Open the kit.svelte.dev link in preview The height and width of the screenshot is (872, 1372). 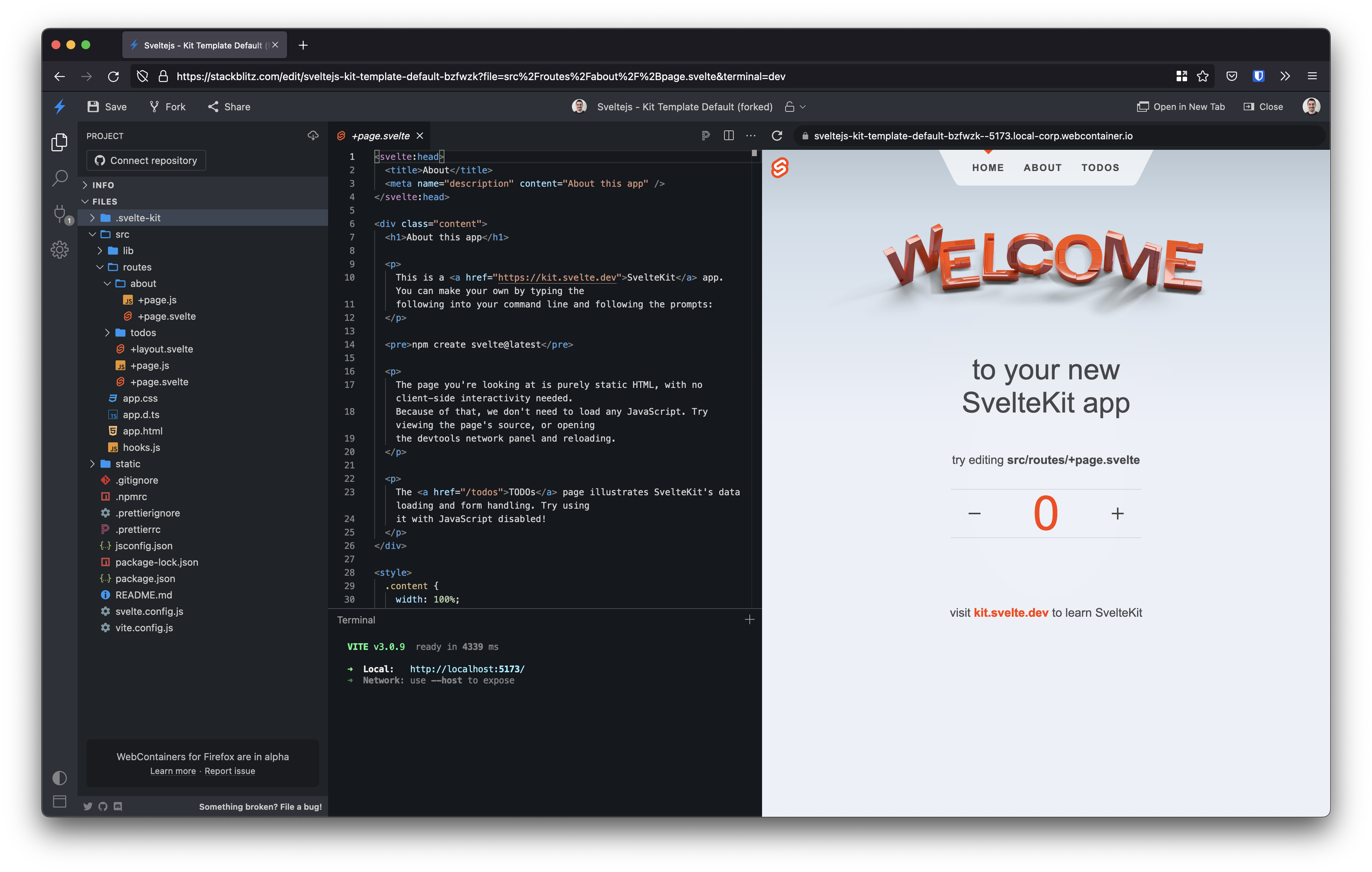pos(1010,613)
